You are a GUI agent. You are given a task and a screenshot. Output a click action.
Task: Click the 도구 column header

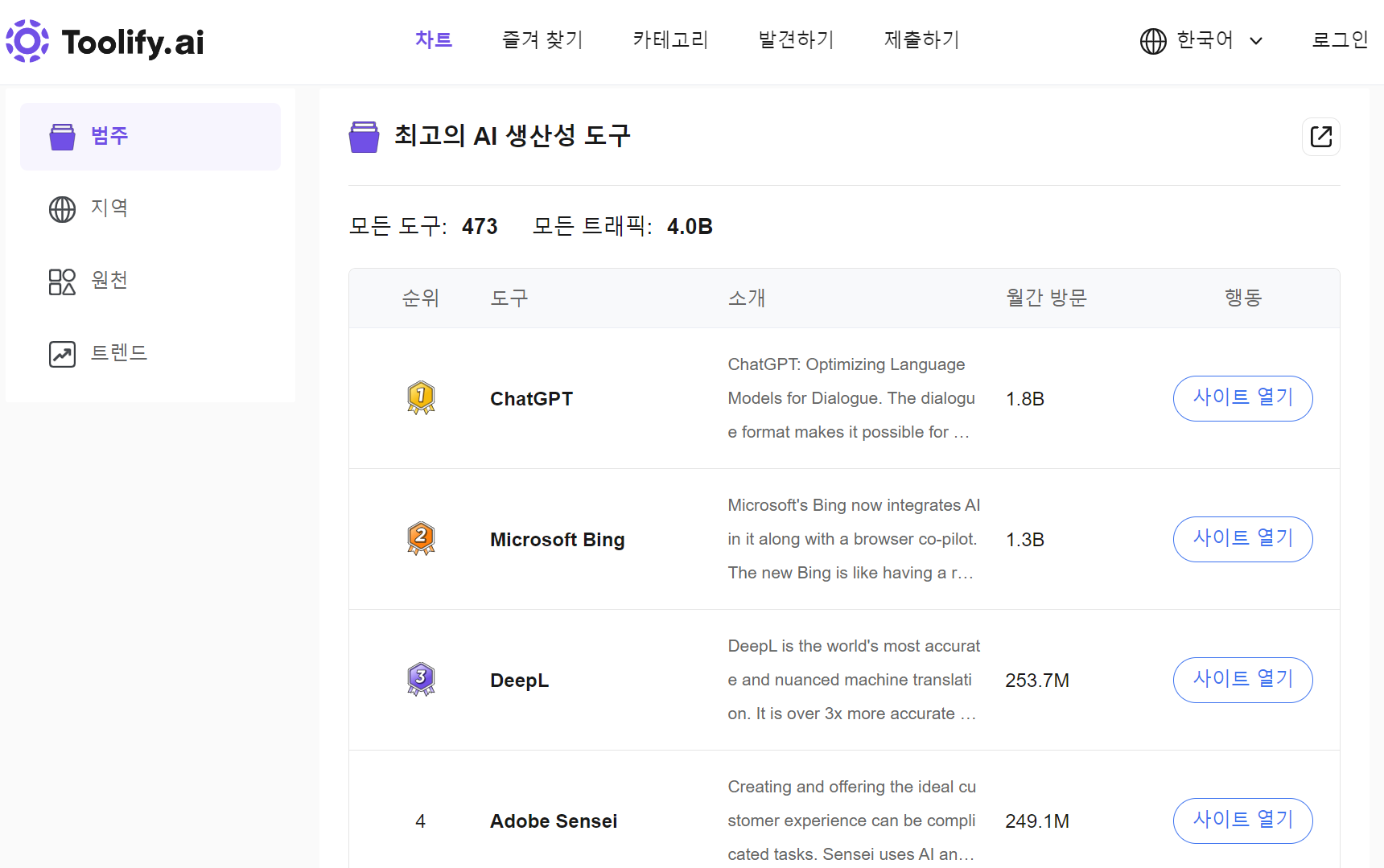pyautogui.click(x=509, y=298)
